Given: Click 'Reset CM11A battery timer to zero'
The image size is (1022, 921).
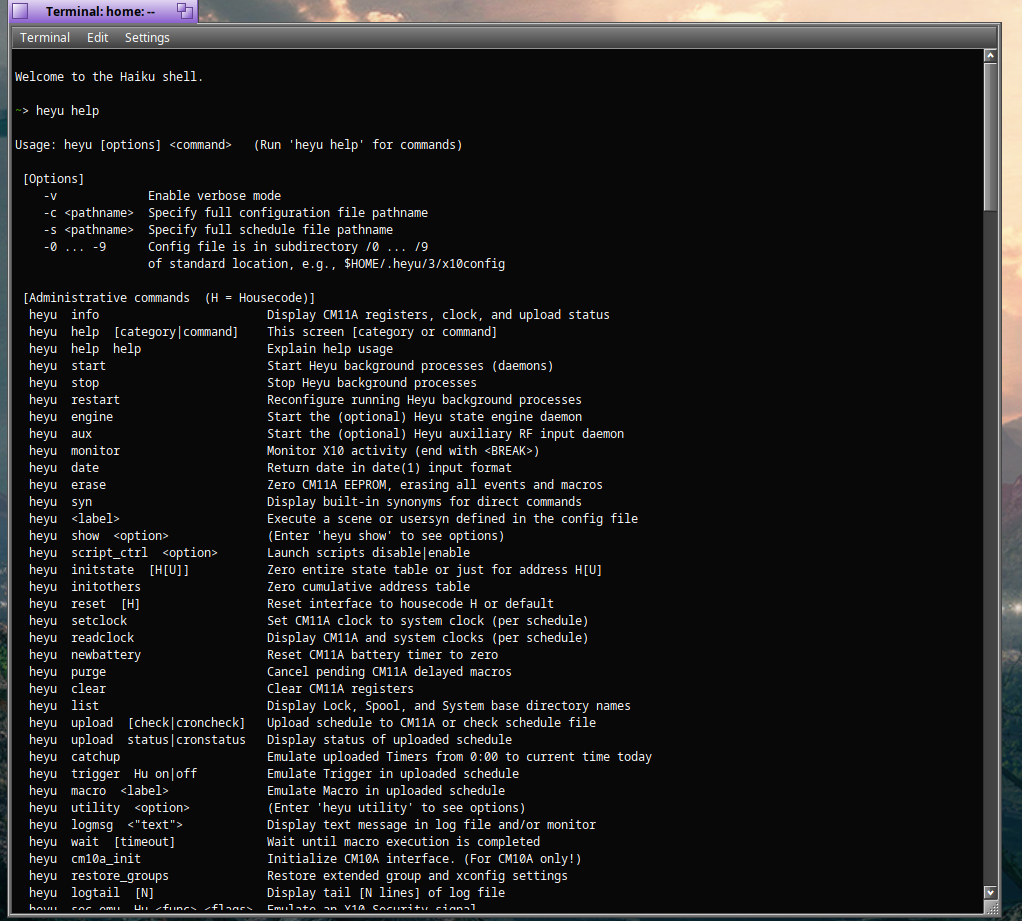Looking at the screenshot, I should (383, 654).
